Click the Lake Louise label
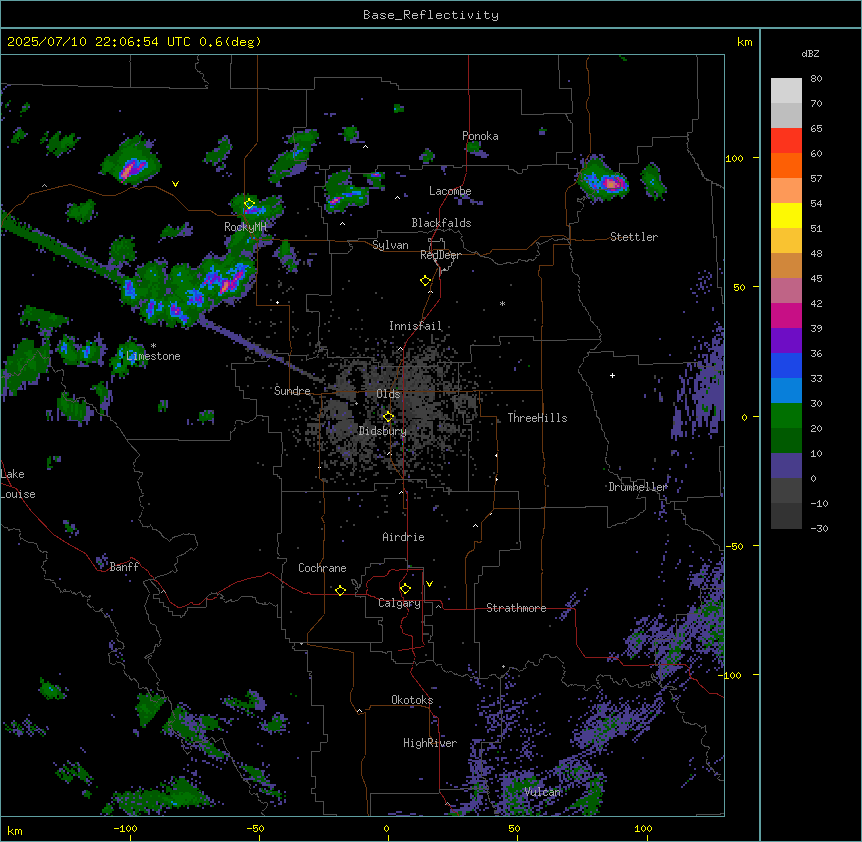 (x=18, y=484)
